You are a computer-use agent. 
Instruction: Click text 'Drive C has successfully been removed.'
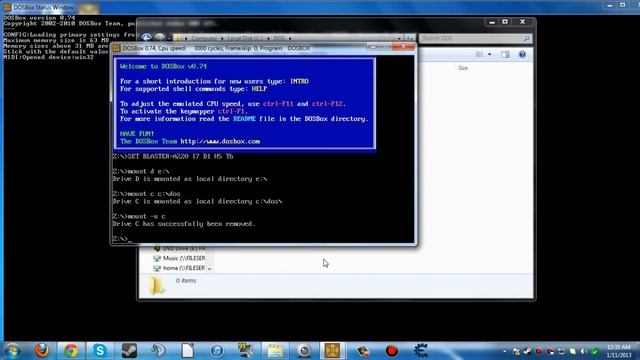[x=184, y=224]
